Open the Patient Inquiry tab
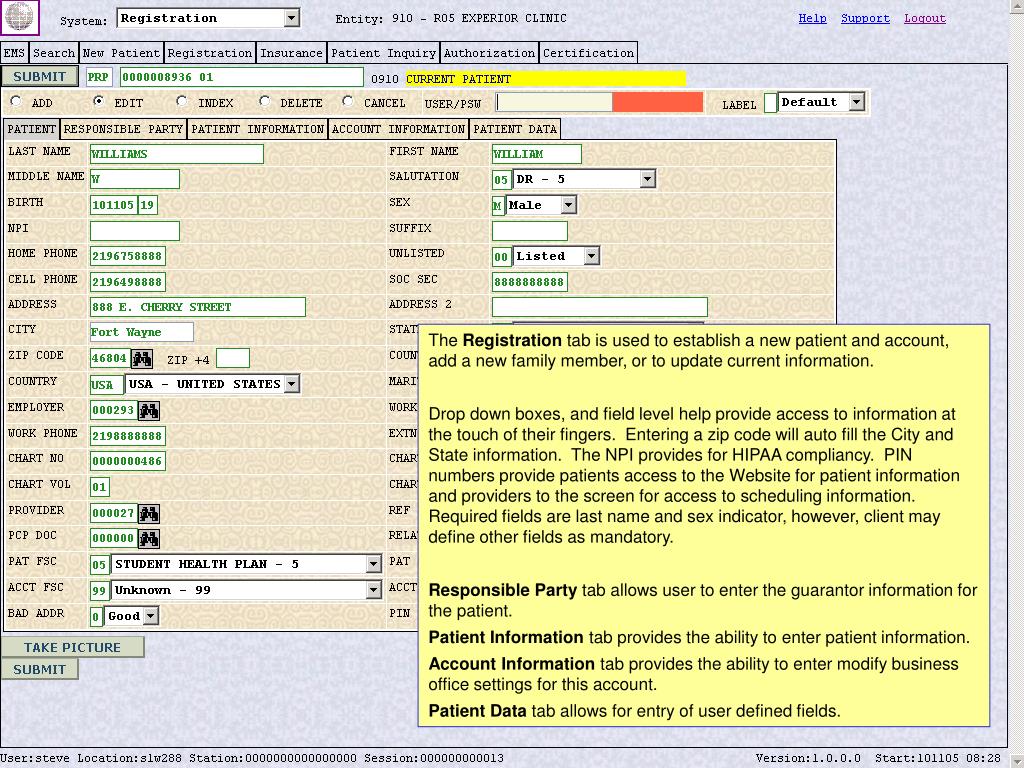Image resolution: width=1024 pixels, height=768 pixels. point(383,53)
